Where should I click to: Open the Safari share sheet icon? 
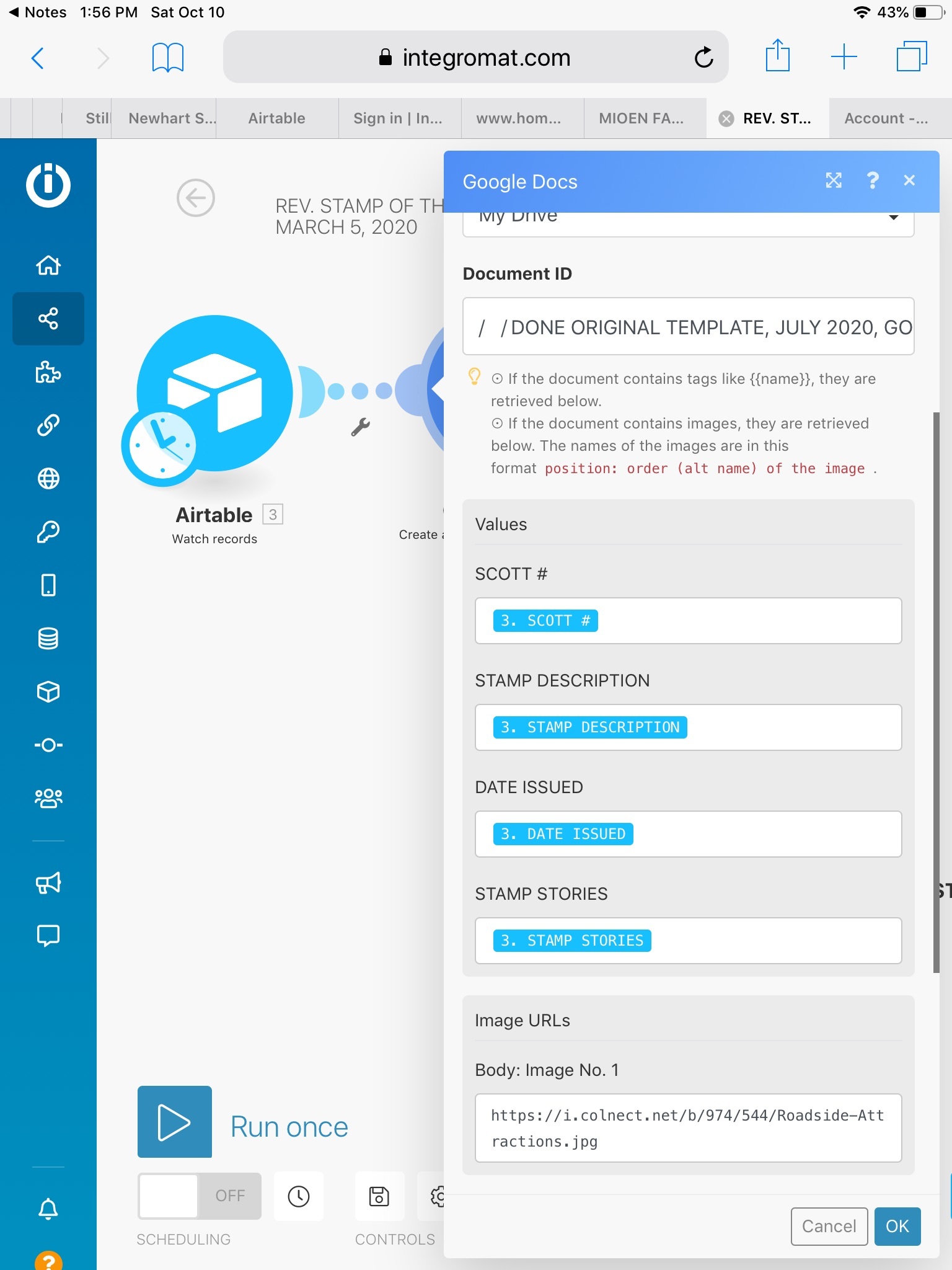point(777,56)
